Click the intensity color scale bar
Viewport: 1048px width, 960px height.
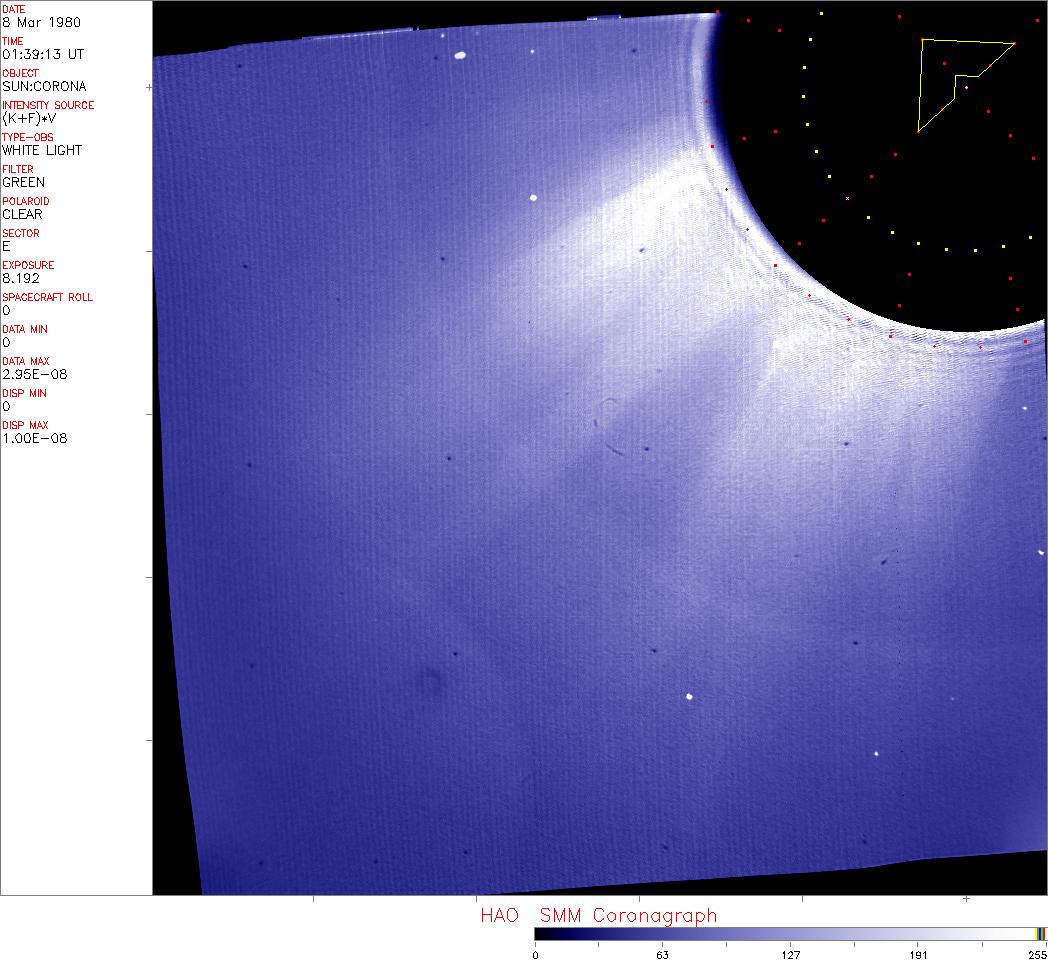(791, 934)
